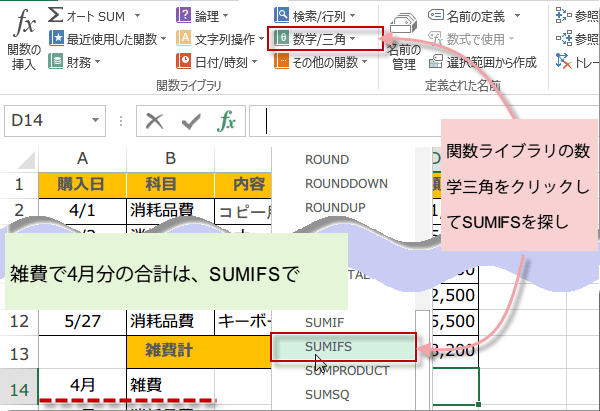Expand the 文字列操作 dropdown arrow
This screenshot has width=600, height=411.
[261, 39]
